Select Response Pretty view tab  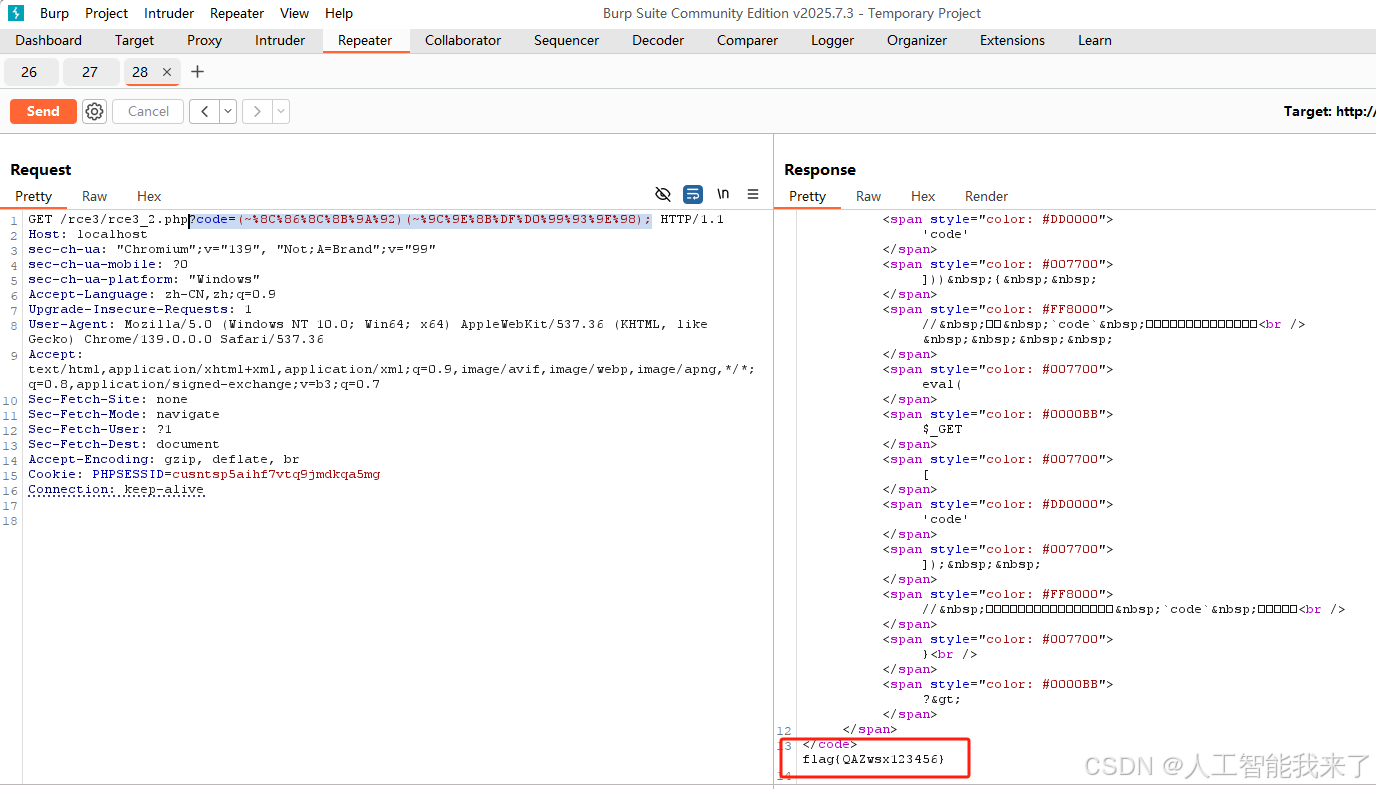coord(807,196)
